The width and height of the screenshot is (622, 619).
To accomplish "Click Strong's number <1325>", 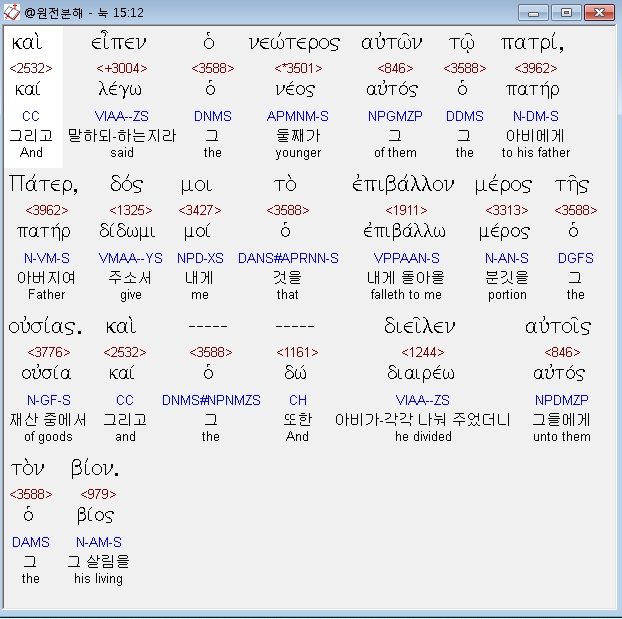I will pyautogui.click(x=131, y=210).
